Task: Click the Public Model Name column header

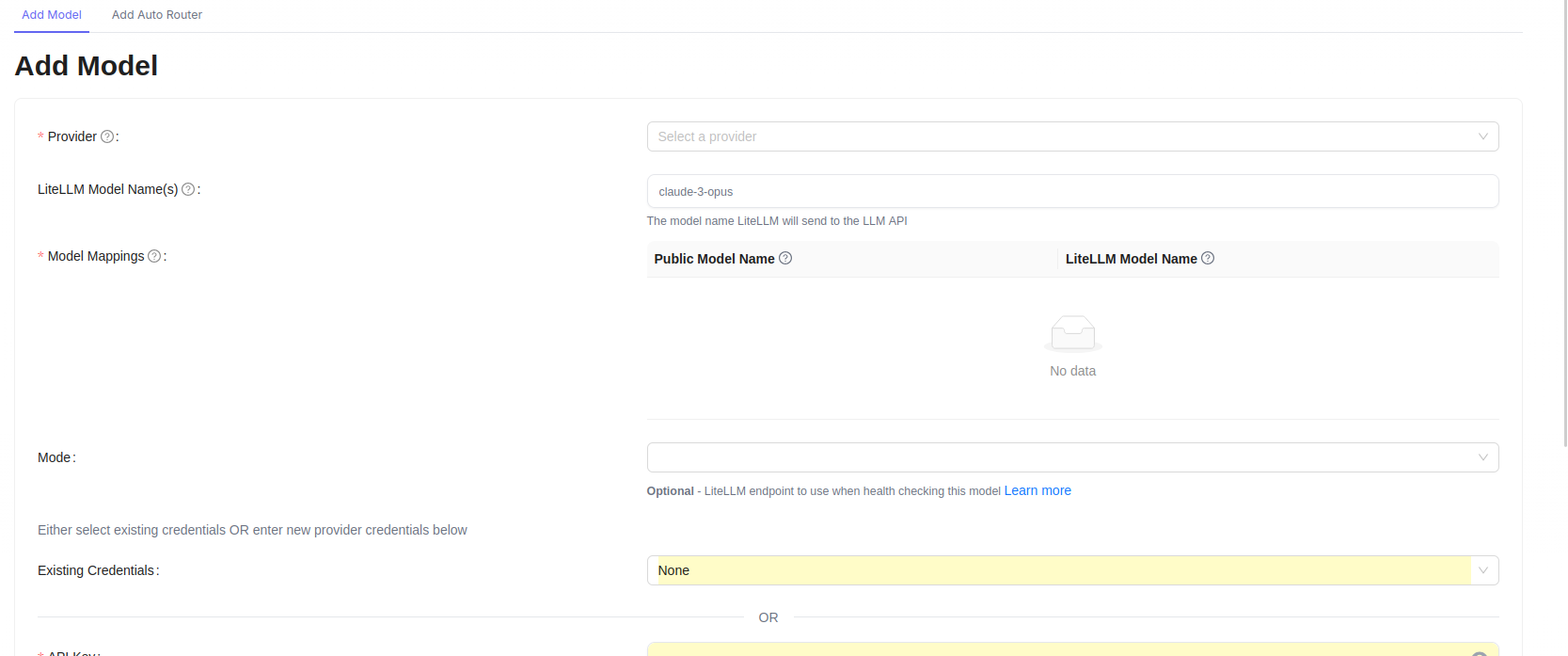Action: pyautogui.click(x=715, y=259)
